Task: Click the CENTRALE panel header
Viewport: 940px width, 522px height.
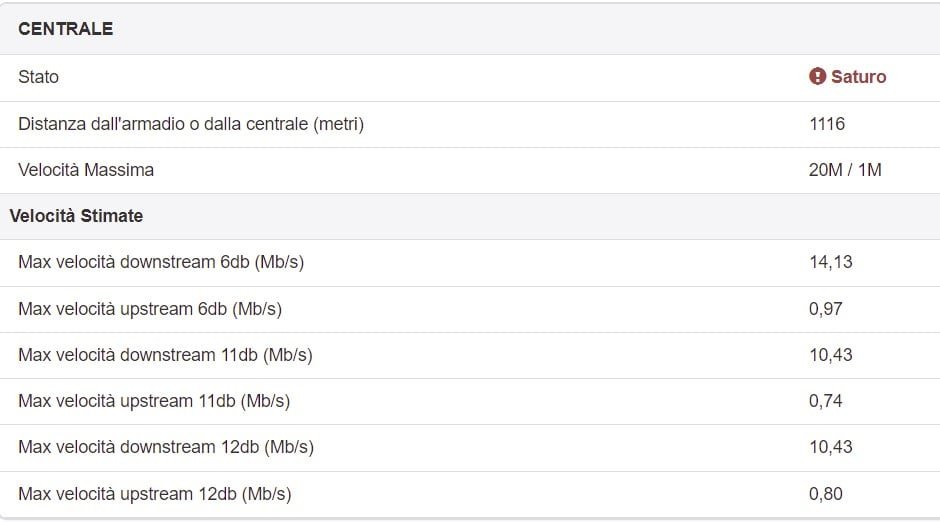Action: click(66, 29)
